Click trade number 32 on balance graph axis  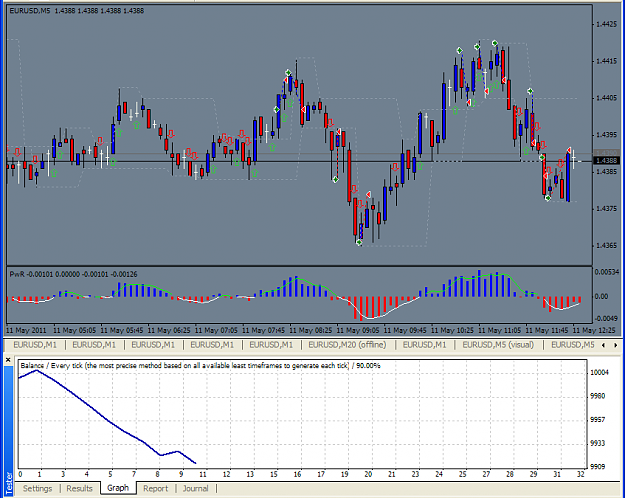pos(580,474)
